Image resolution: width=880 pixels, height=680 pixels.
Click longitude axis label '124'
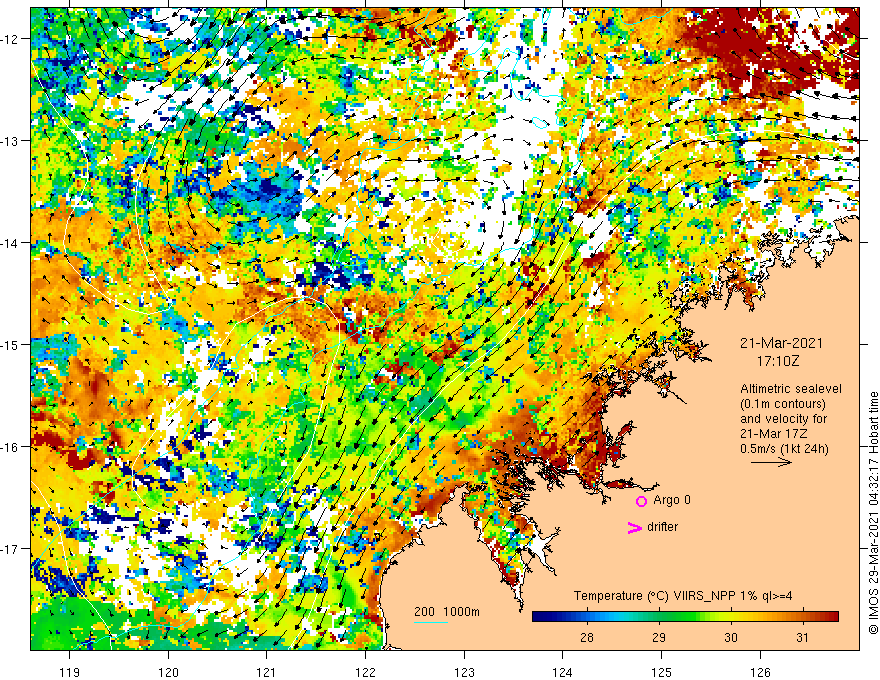[563, 672]
